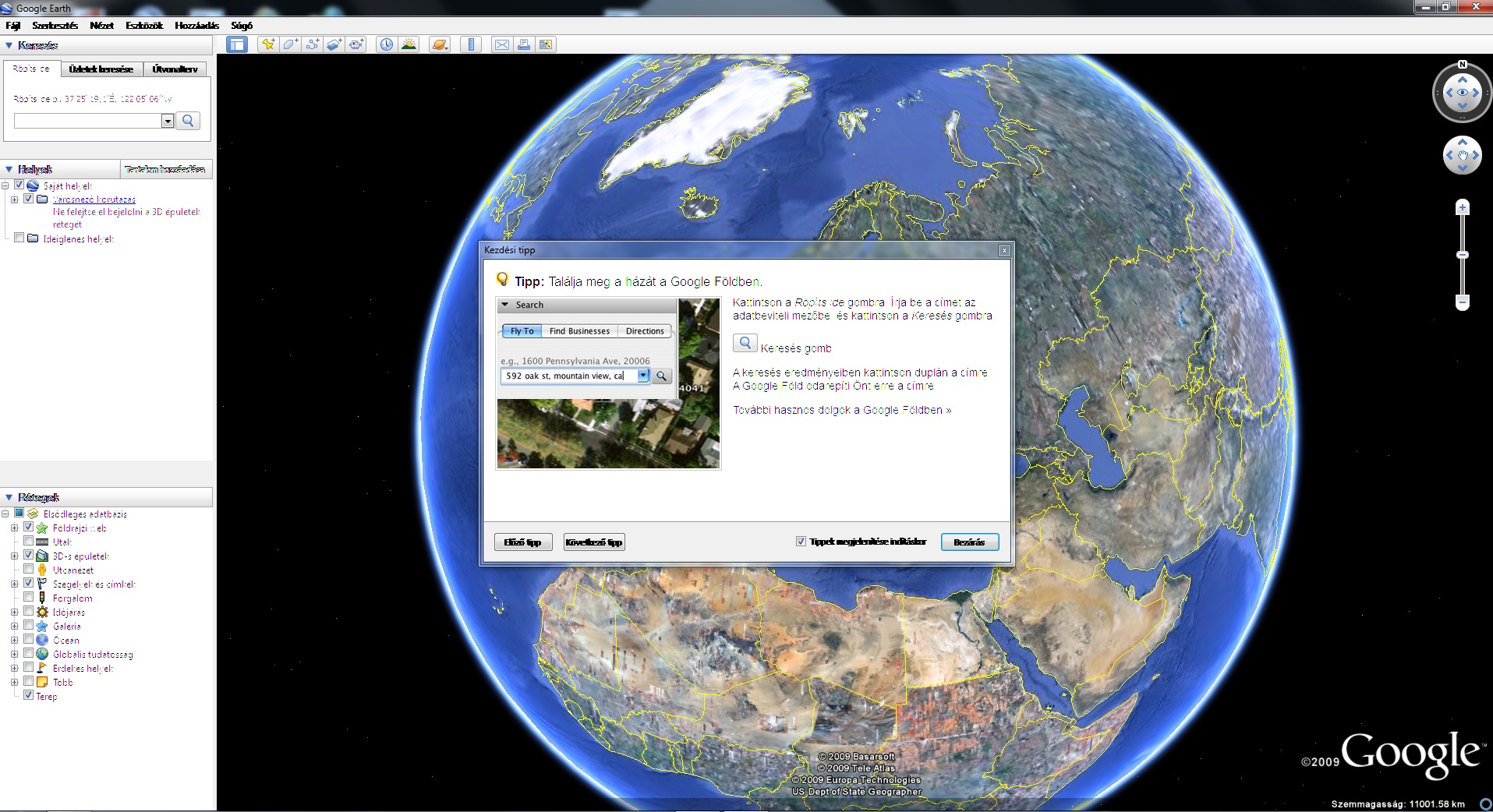
Task: Click the Óceán globe layer icon
Action: coord(42,640)
